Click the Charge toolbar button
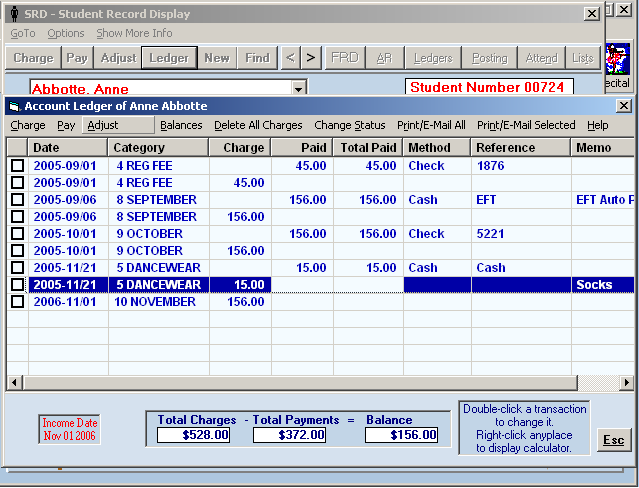This screenshot has width=639, height=488. click(33, 58)
